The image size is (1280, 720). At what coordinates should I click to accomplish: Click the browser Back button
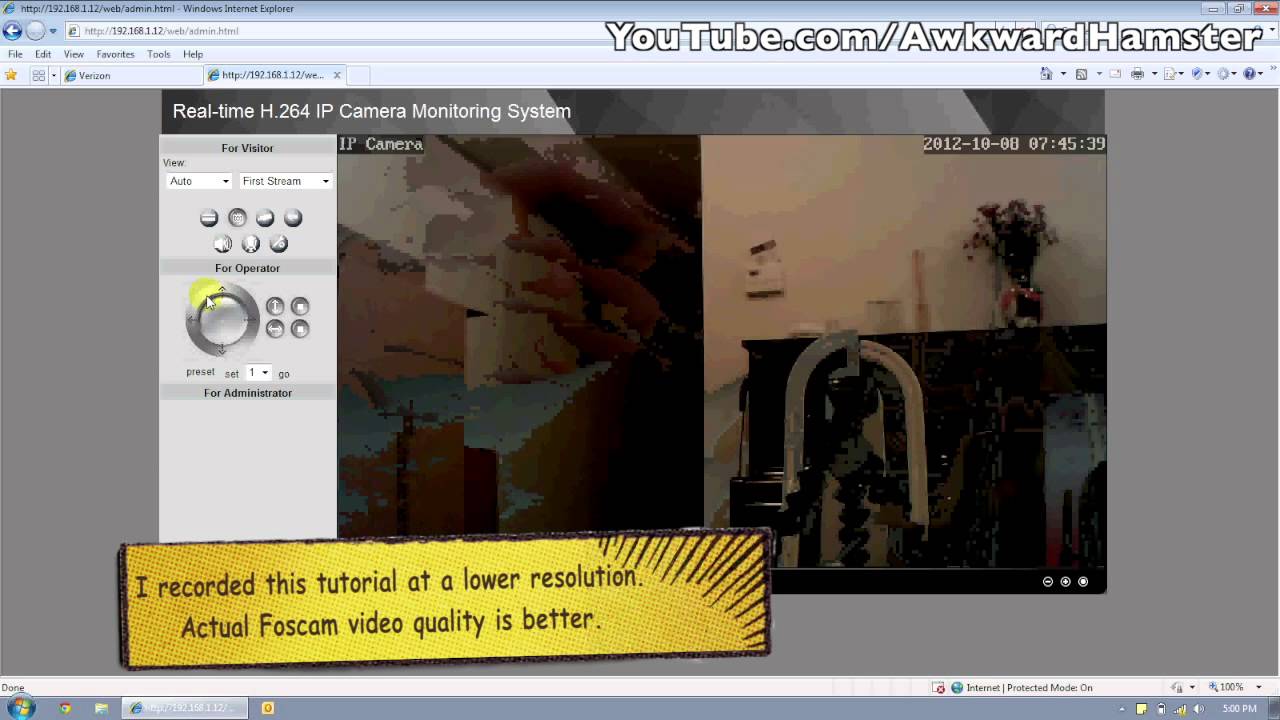tap(12, 31)
